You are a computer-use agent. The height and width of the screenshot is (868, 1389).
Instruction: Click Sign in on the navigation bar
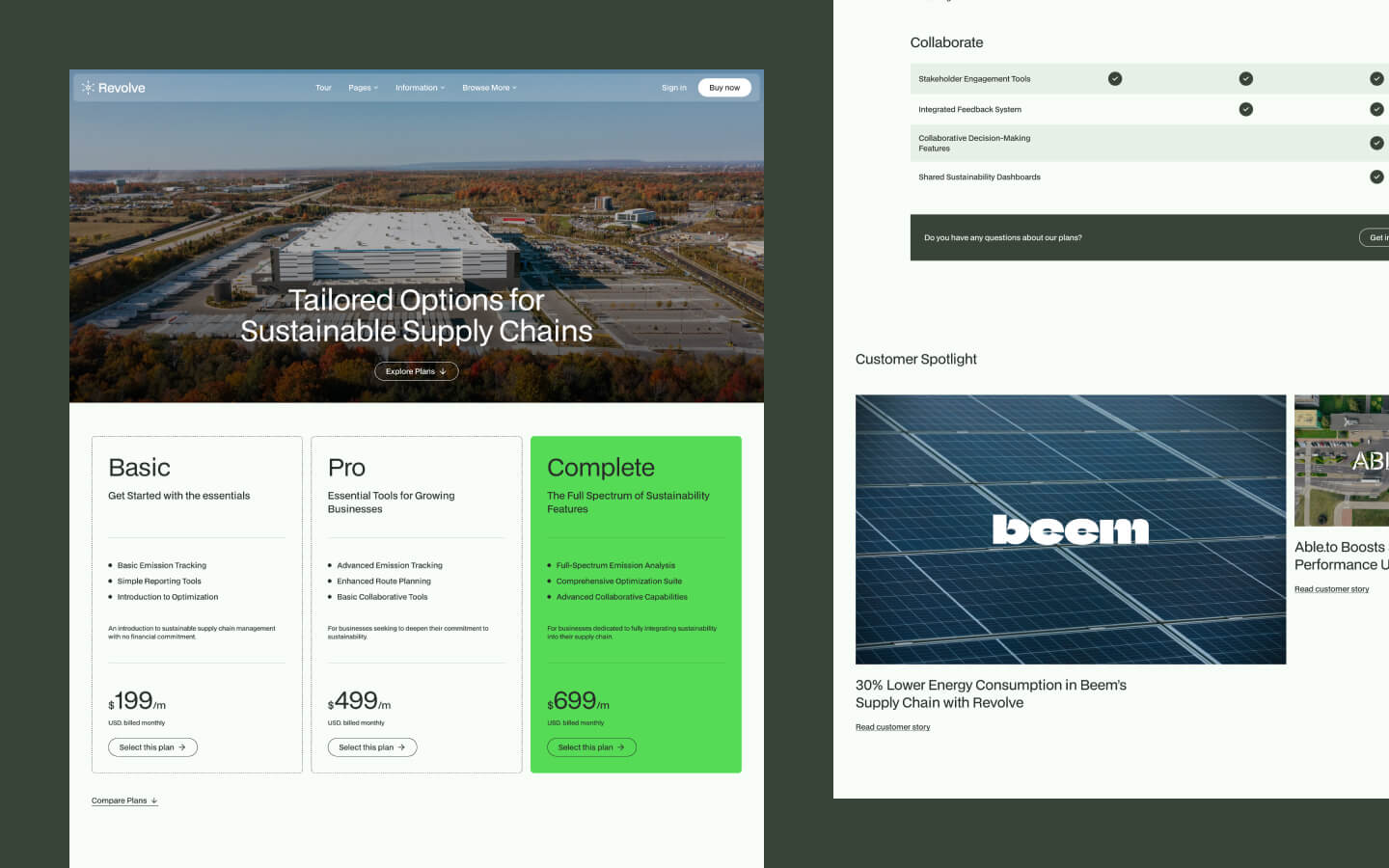click(x=673, y=87)
